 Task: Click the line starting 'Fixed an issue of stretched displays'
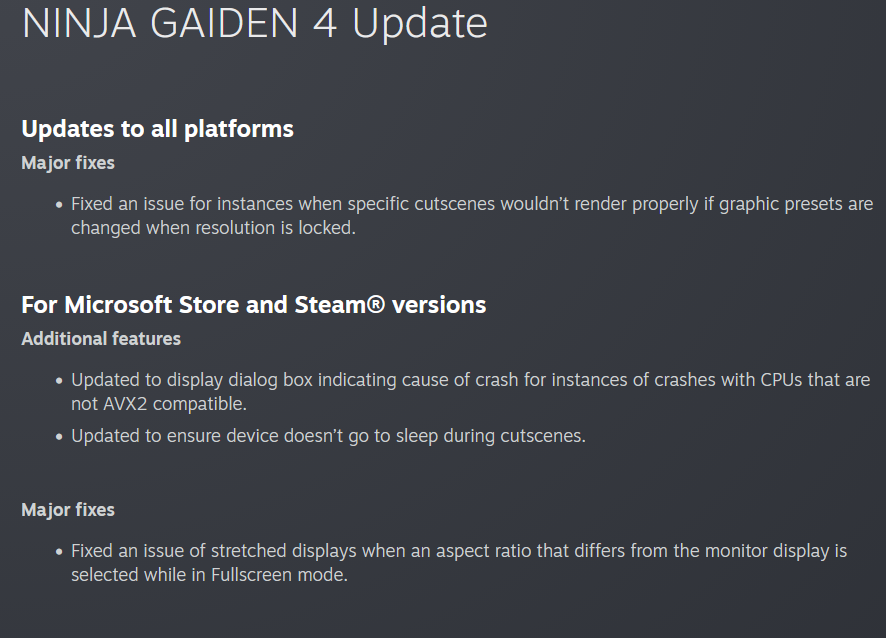pos(458,551)
